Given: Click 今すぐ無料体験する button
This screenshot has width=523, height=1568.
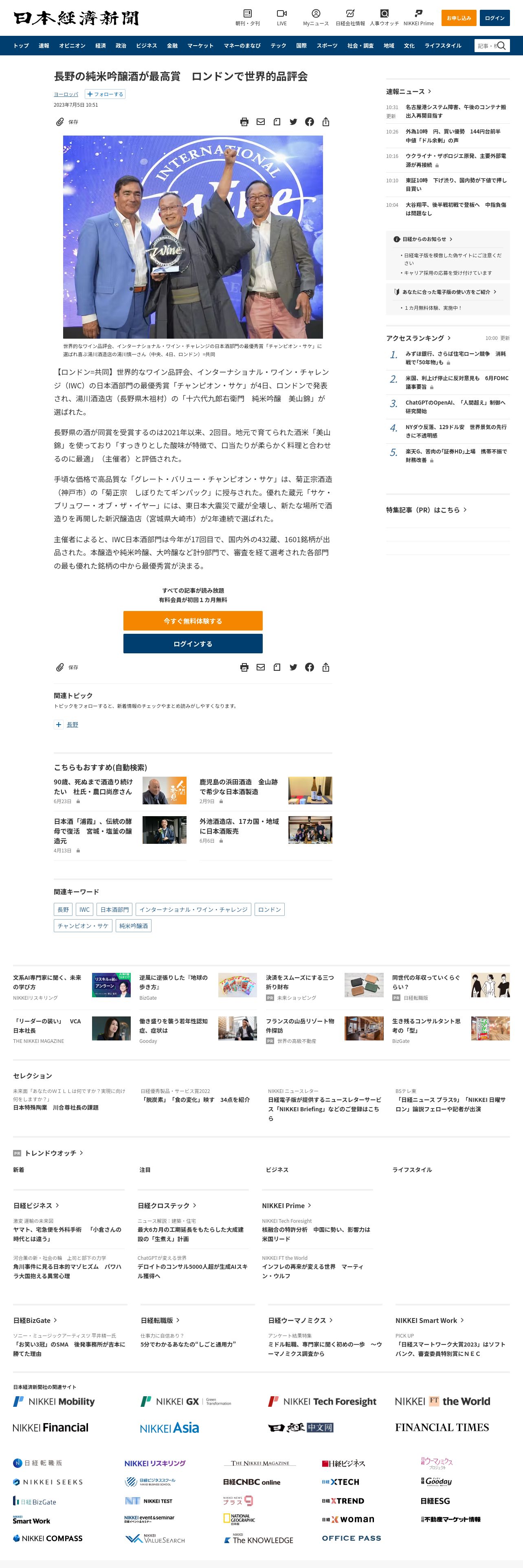Looking at the screenshot, I should (193, 621).
